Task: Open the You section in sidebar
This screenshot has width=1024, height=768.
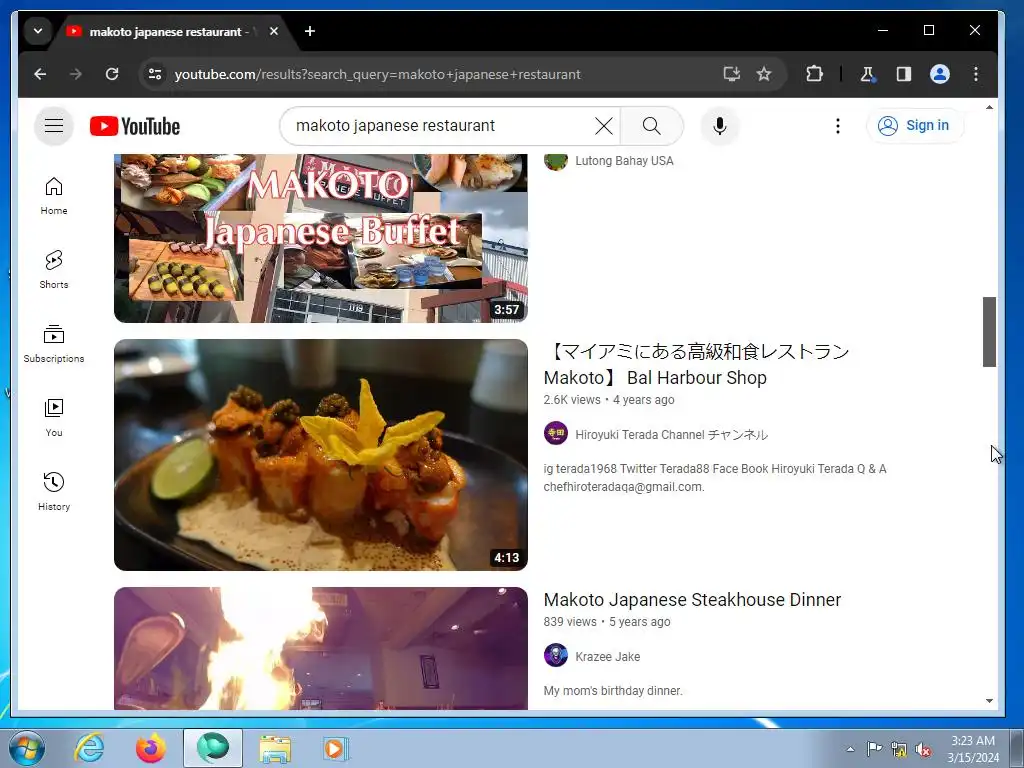Action: pyautogui.click(x=54, y=417)
